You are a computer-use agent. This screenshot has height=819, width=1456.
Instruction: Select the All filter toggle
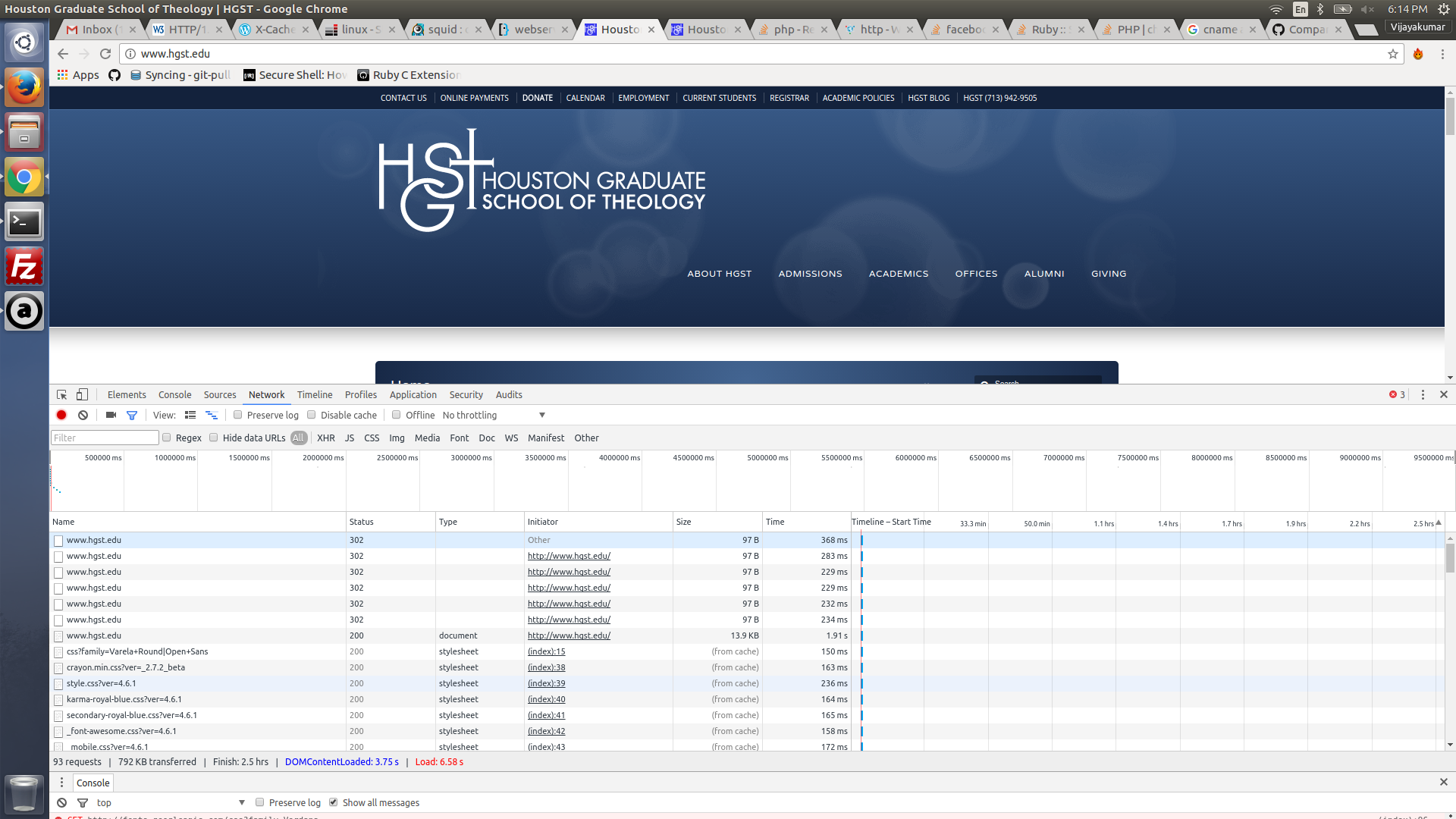pos(299,438)
